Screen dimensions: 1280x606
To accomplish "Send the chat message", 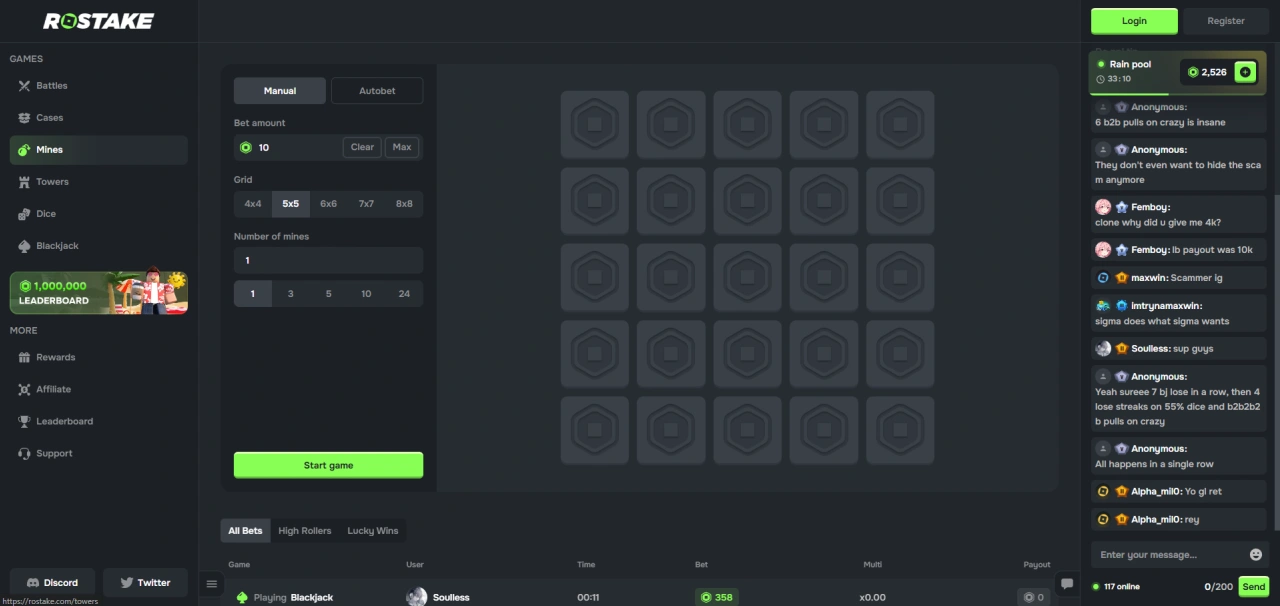I will click(1254, 587).
